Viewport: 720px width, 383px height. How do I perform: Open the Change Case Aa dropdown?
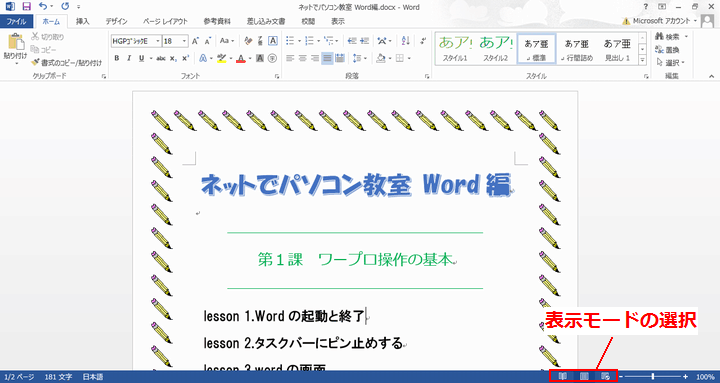coord(227,41)
